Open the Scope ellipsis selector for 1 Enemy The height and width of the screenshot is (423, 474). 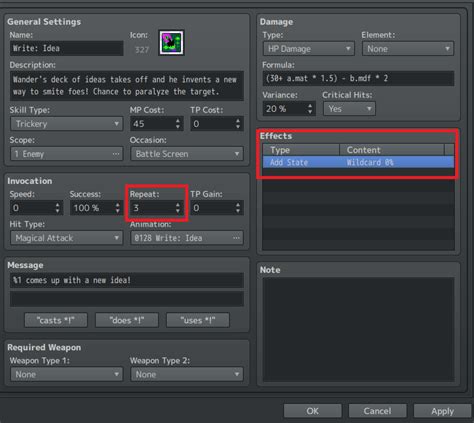116,154
